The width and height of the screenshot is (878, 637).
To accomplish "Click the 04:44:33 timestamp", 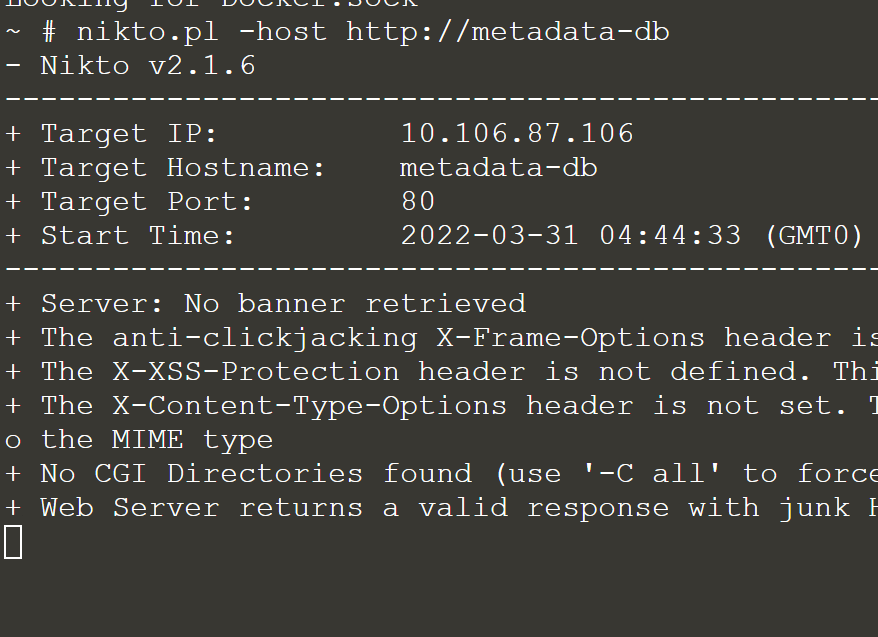I will click(x=670, y=236).
